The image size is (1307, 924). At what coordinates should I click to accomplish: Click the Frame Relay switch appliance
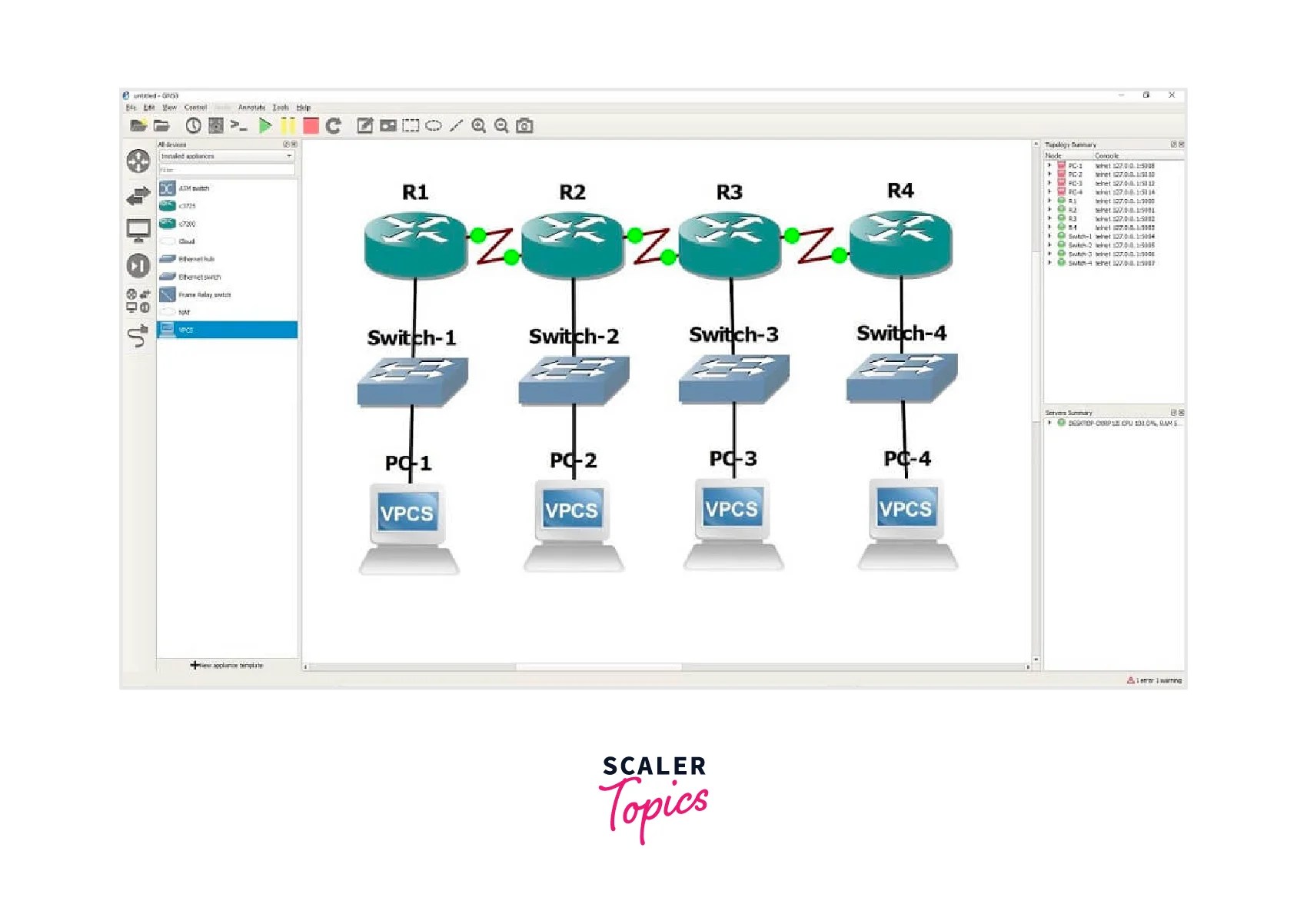pyautogui.click(x=204, y=294)
